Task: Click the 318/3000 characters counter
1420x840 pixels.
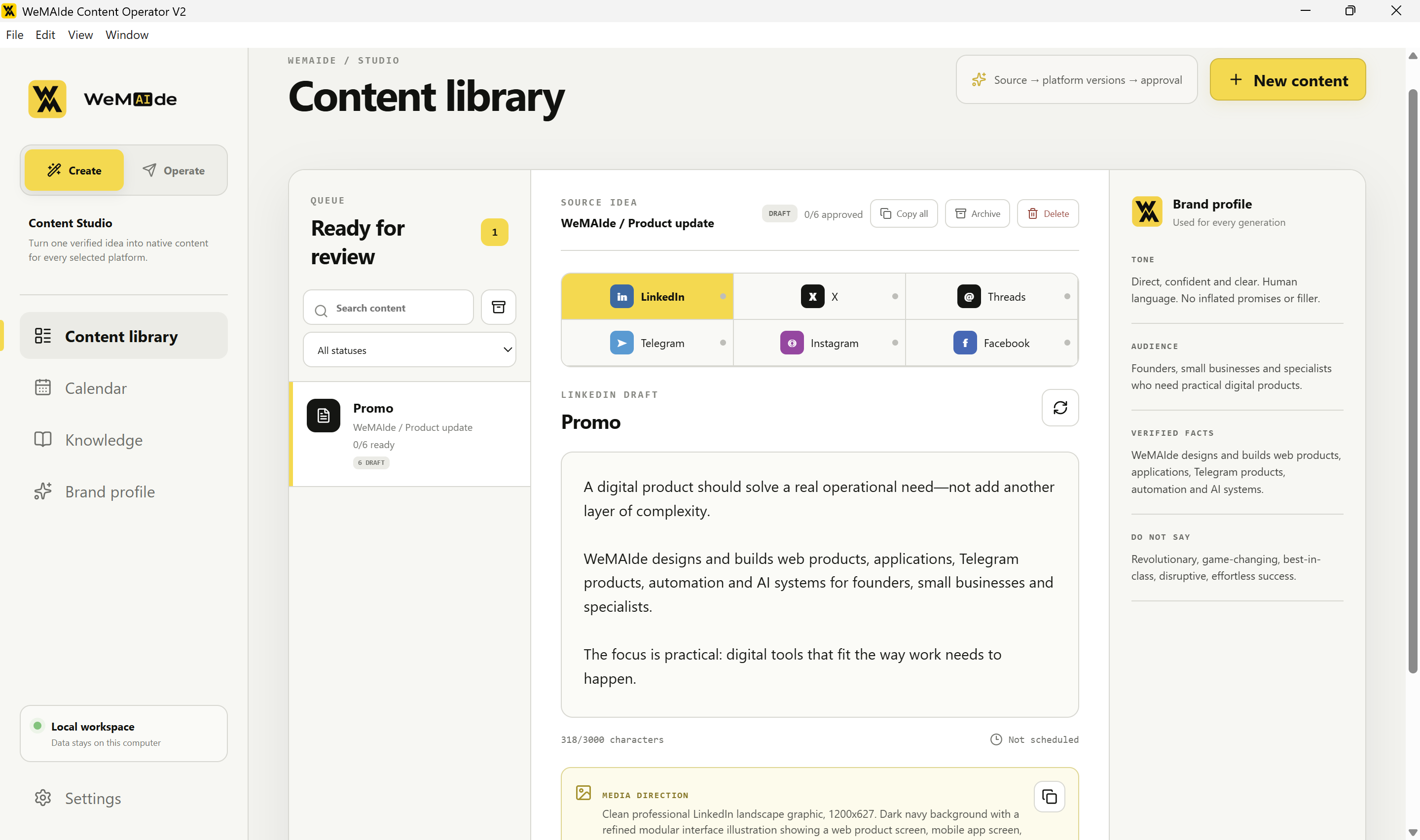Action: [612, 739]
